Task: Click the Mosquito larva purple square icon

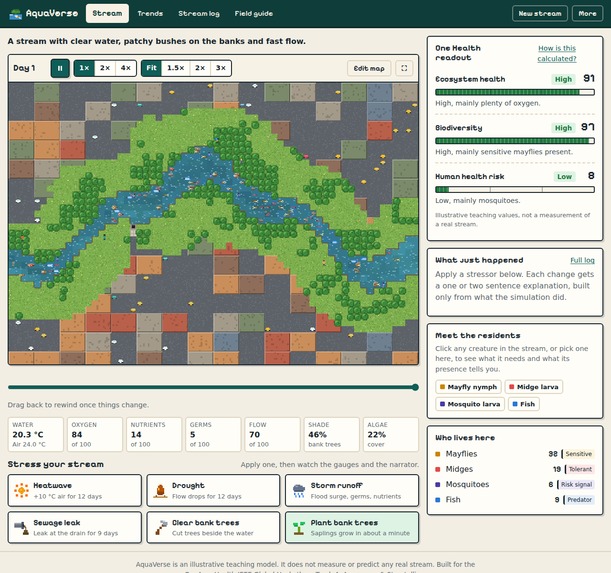Action: pos(442,404)
